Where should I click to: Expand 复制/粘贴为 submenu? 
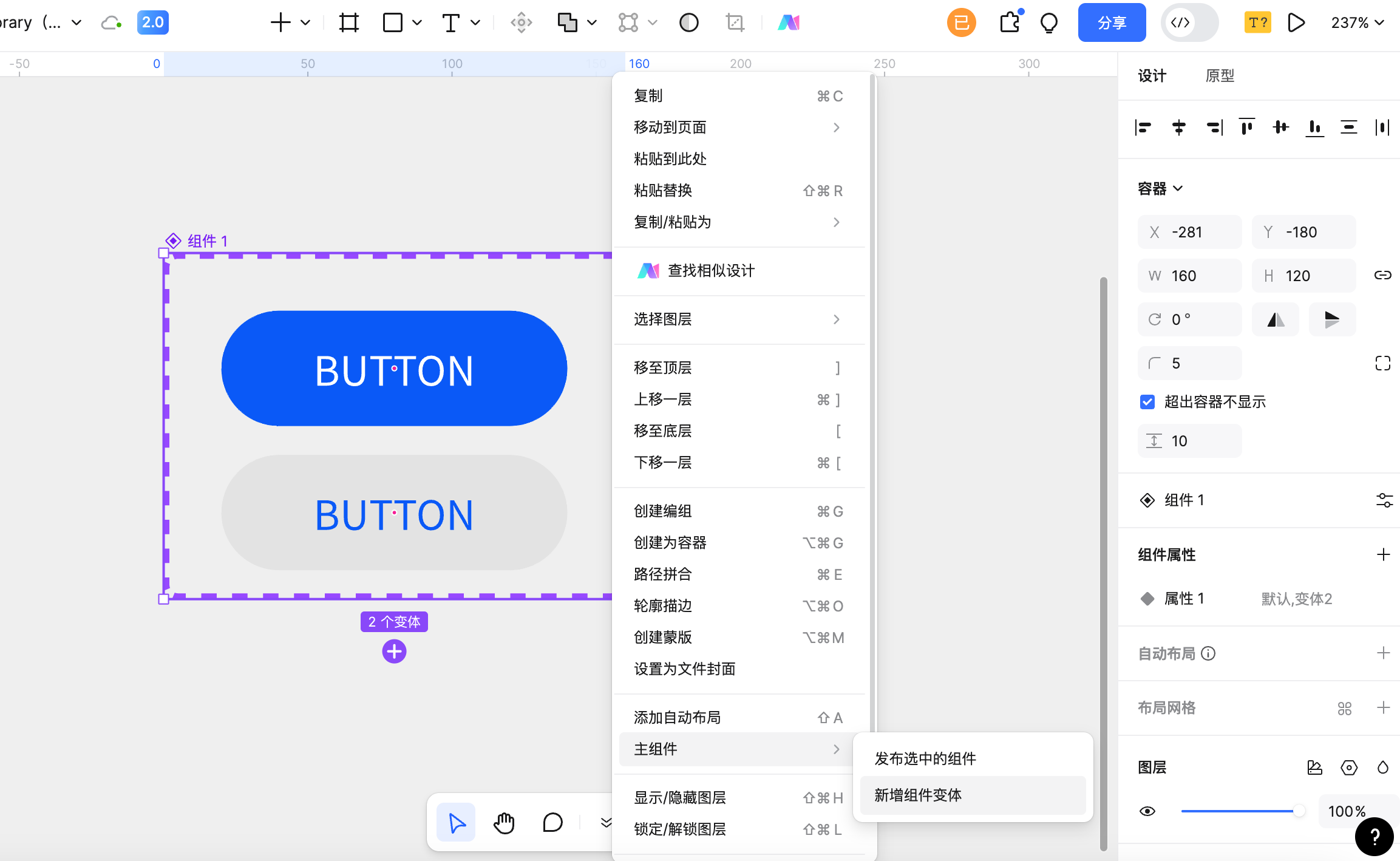click(x=739, y=222)
